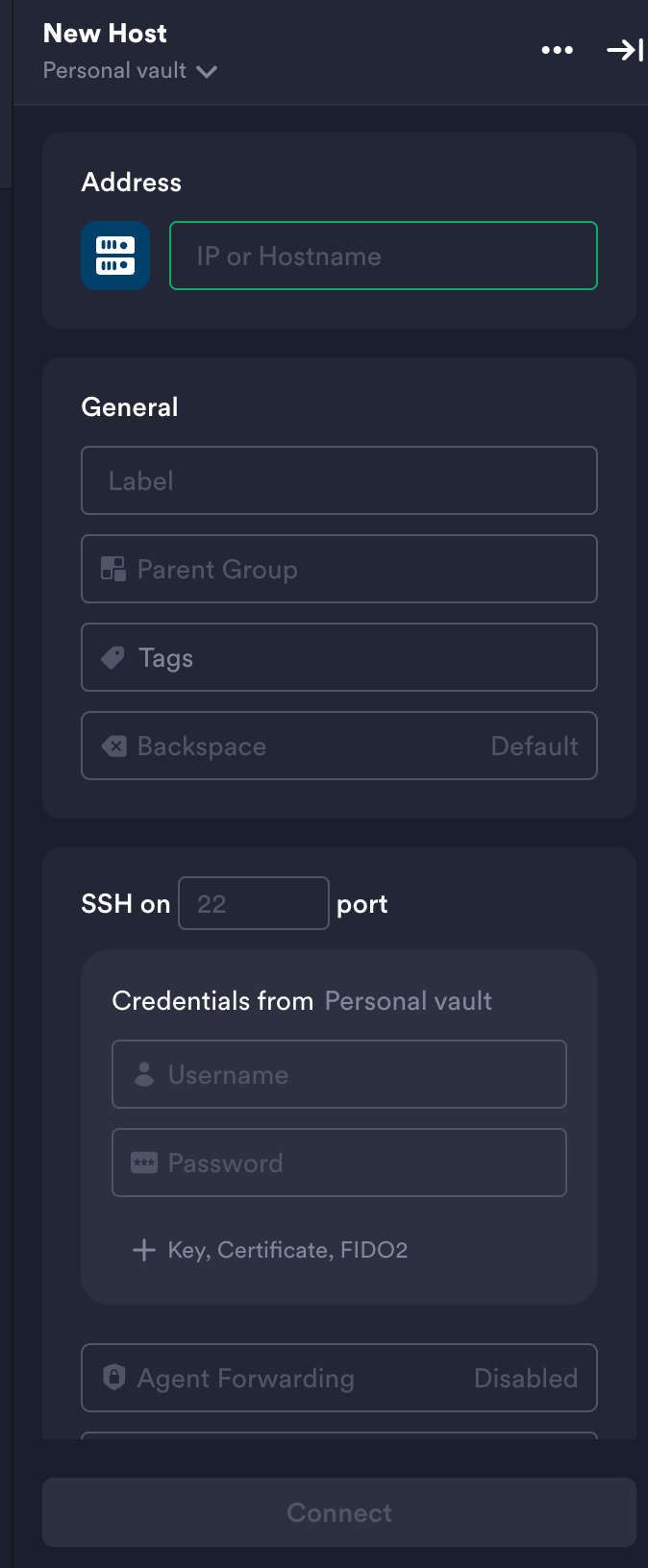
Task: Focus the IP or Hostname field
Action: pos(383,256)
